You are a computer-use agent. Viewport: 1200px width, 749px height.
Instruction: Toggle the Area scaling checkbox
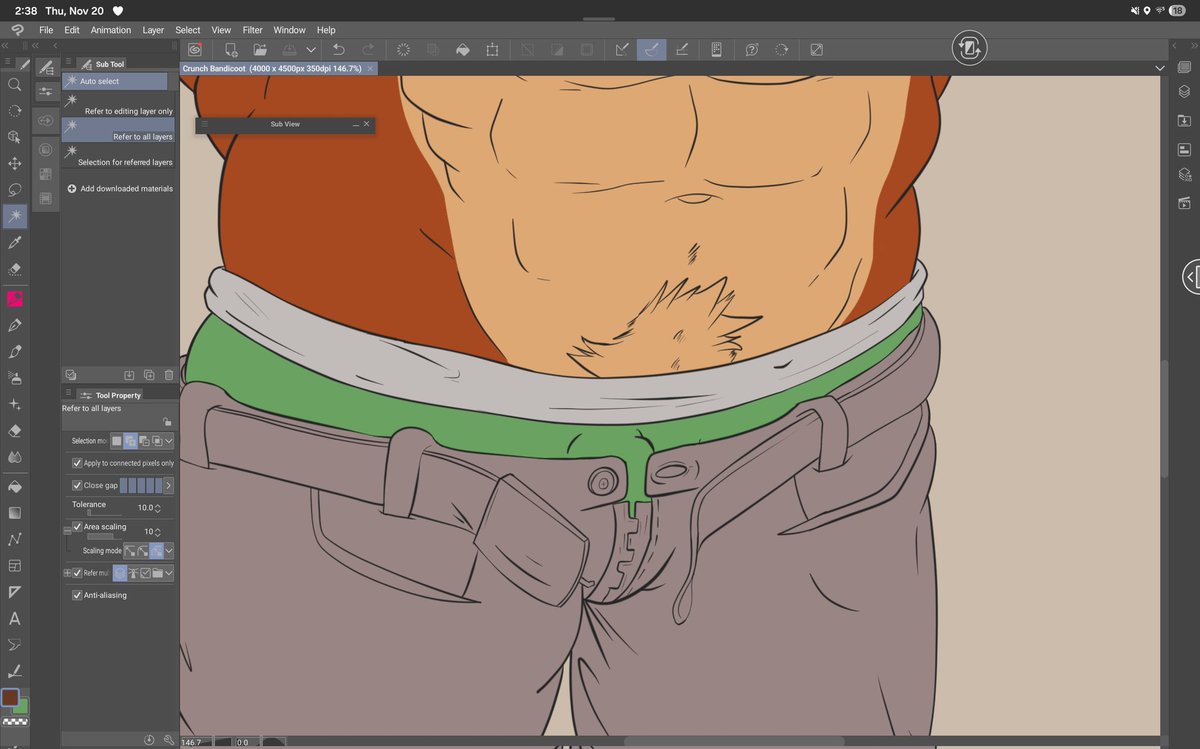pyautogui.click(x=77, y=527)
